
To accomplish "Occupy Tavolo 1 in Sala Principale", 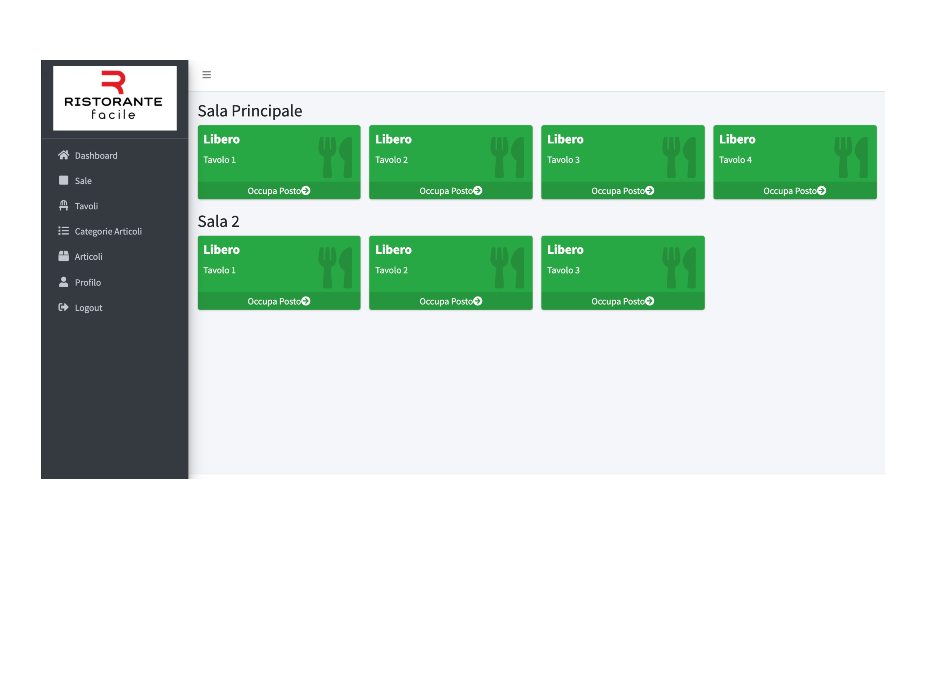I will 279,191.
